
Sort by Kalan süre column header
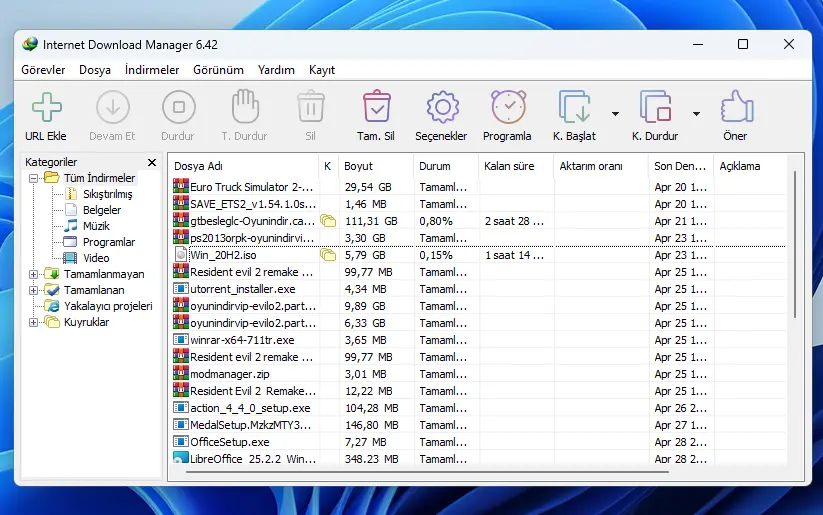point(516,166)
